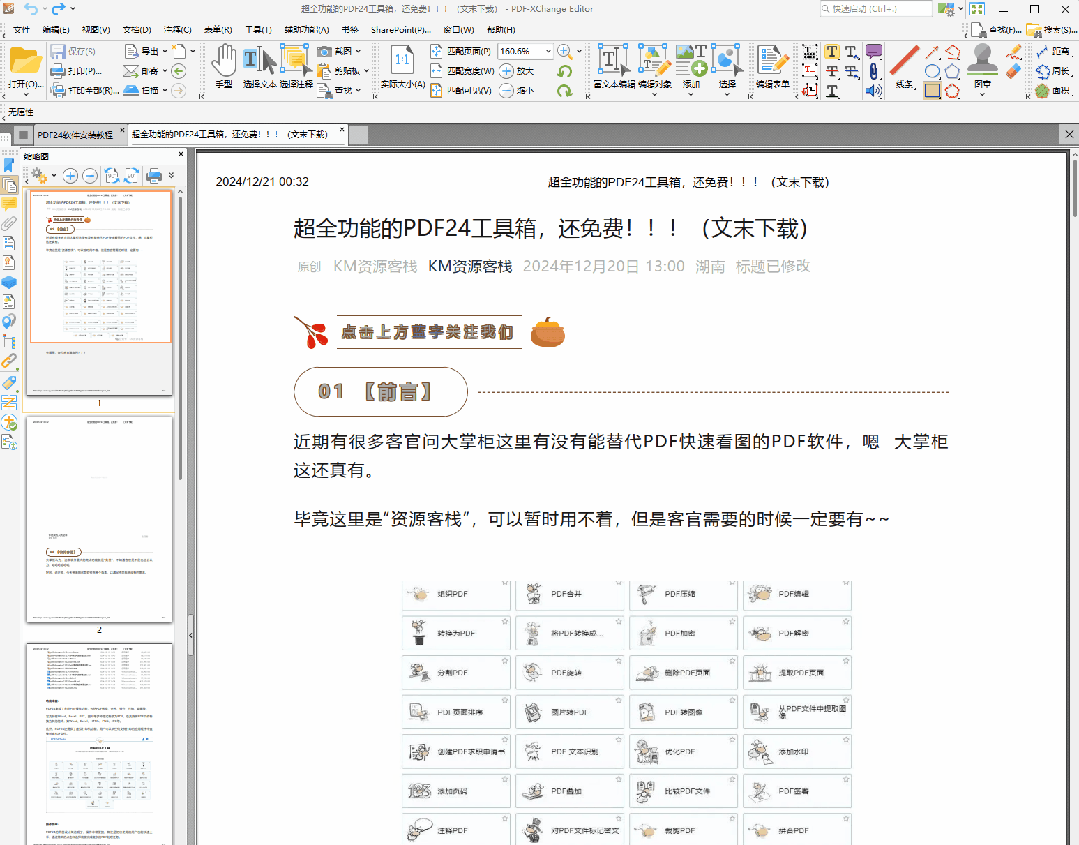The height and width of the screenshot is (845, 1079).
Task: Activate the Select Text tool
Action: point(259,67)
